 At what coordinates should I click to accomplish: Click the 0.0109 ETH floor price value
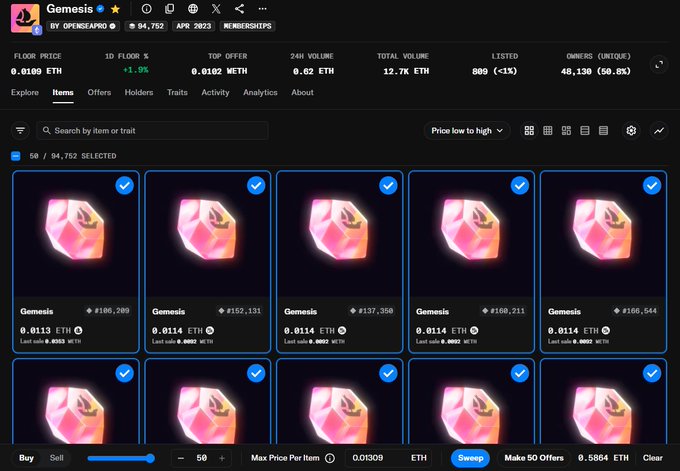(36, 71)
